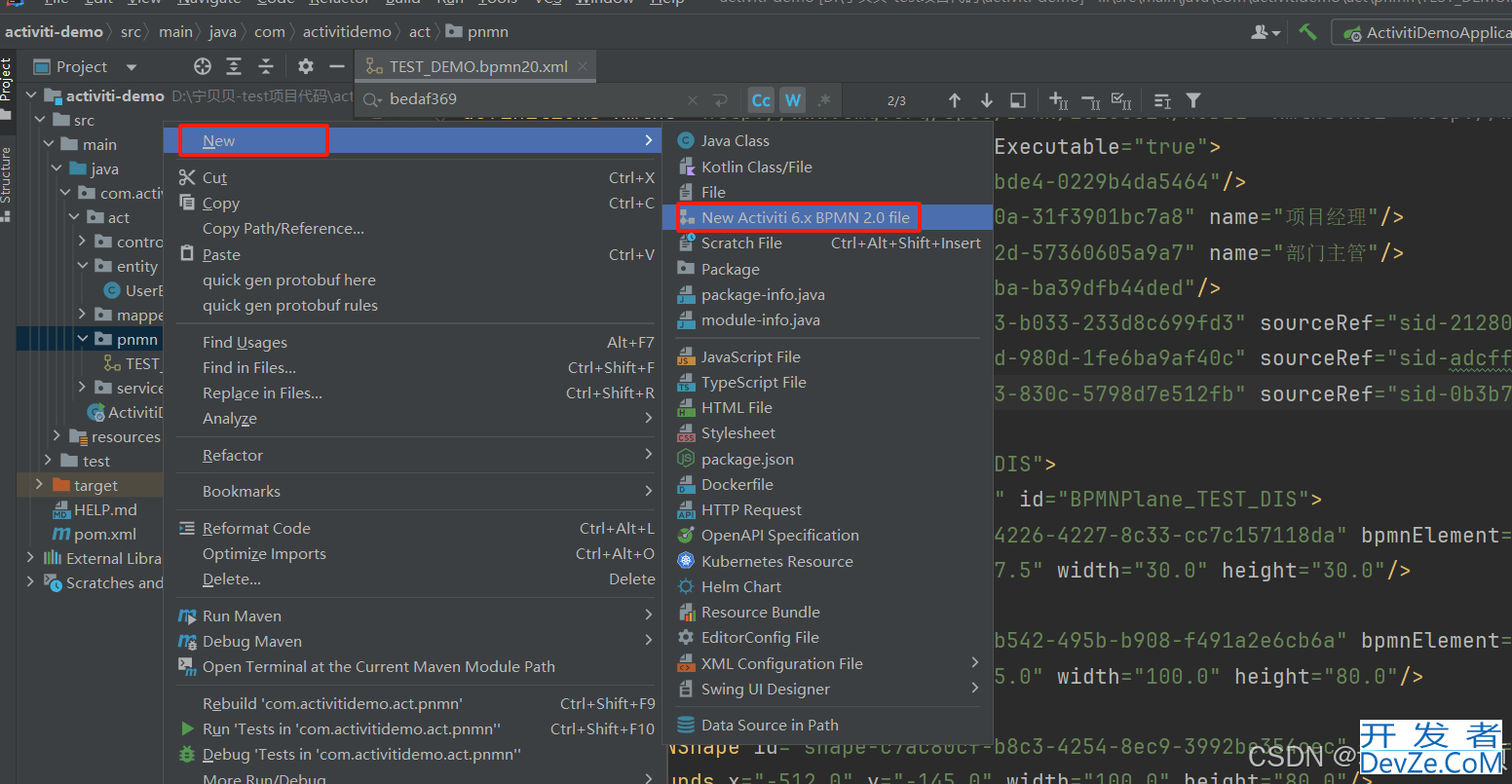1512x784 pixels.
Task: Expand External Libraries node
Action: click(30, 558)
